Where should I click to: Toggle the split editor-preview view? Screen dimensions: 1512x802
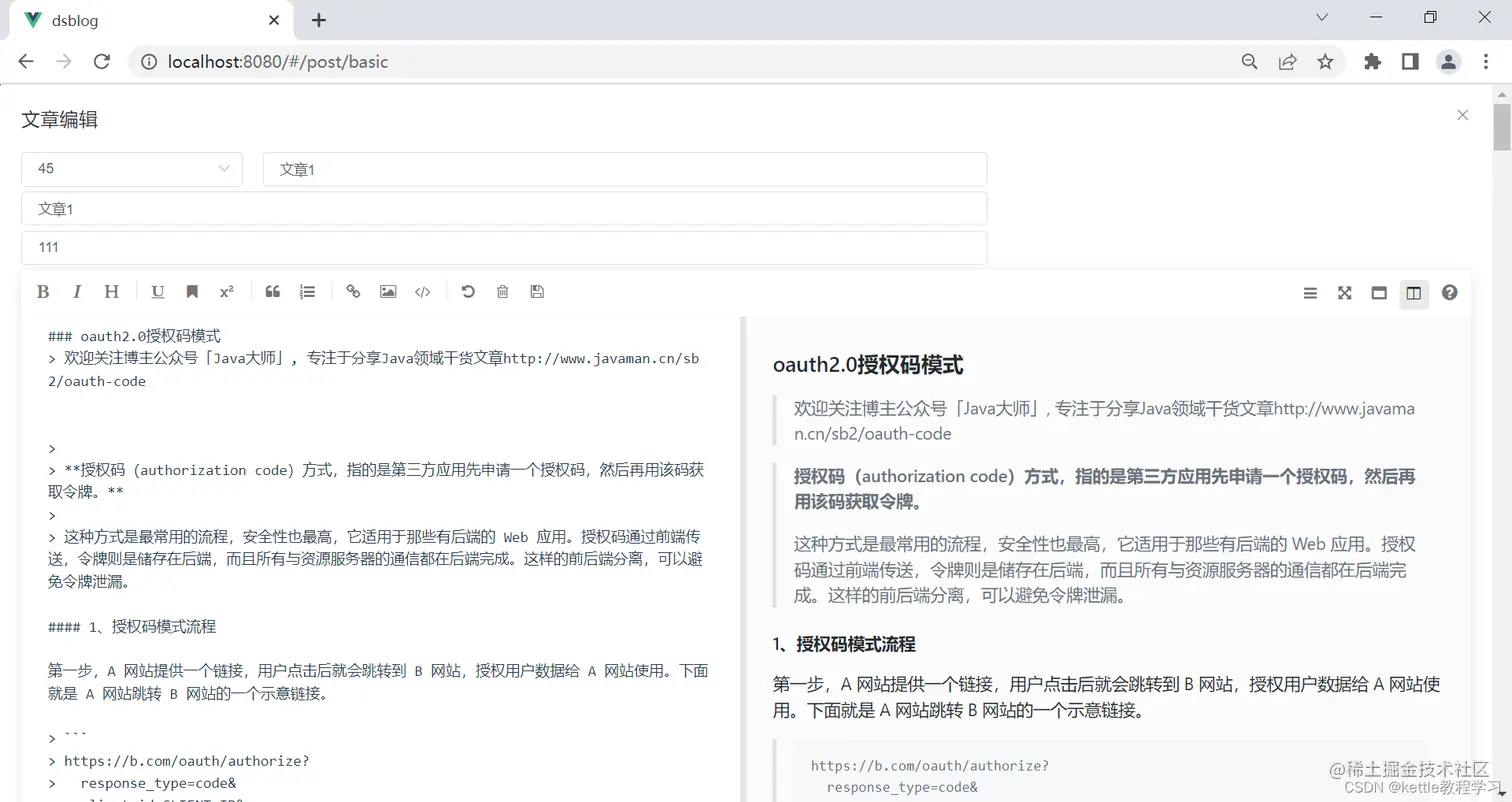pyautogui.click(x=1413, y=292)
